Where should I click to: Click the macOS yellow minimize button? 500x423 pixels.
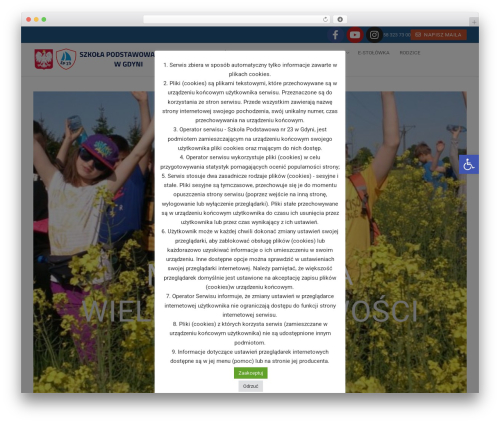[x=36, y=19]
